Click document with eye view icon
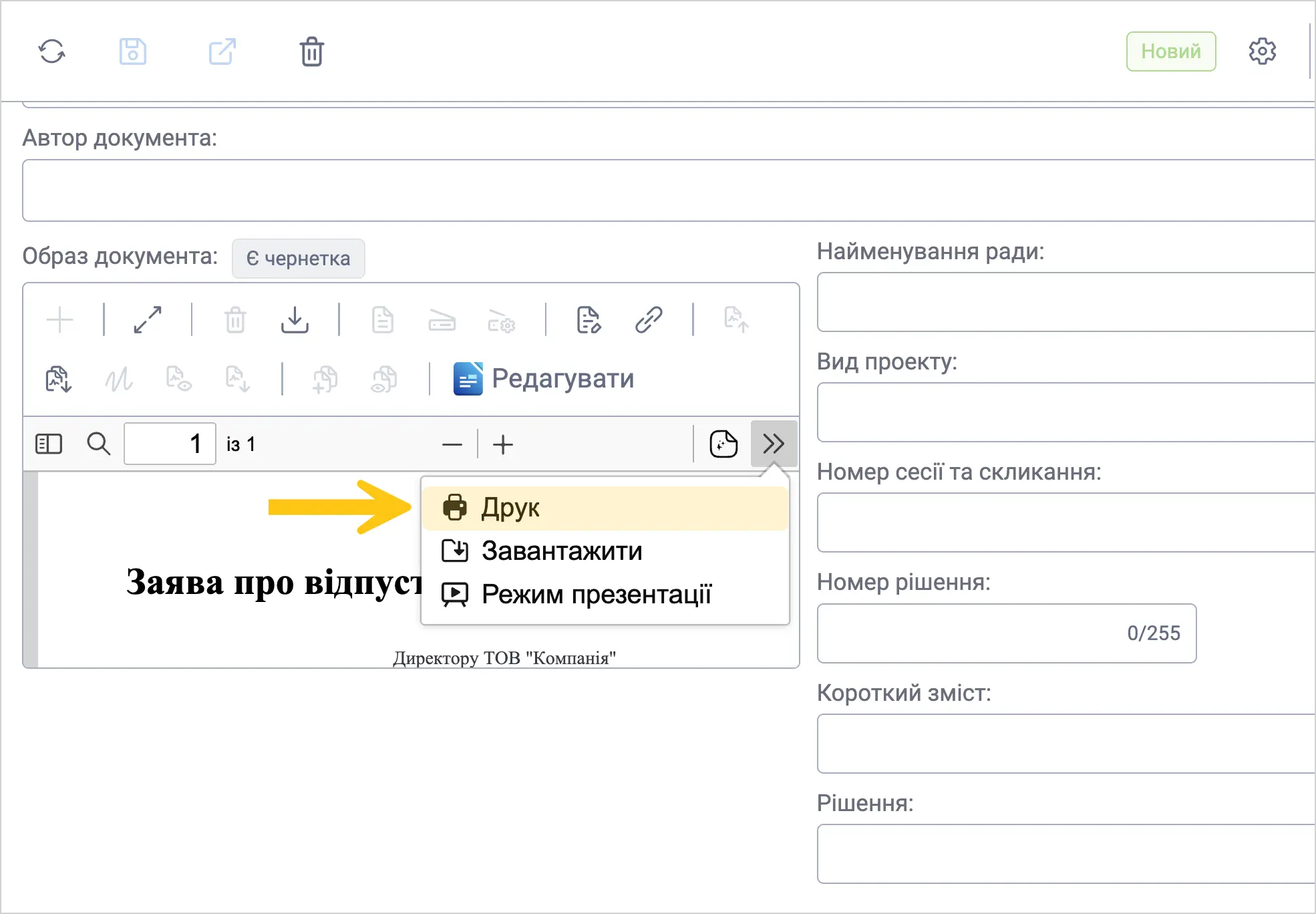The height and width of the screenshot is (914, 1316). point(178,379)
